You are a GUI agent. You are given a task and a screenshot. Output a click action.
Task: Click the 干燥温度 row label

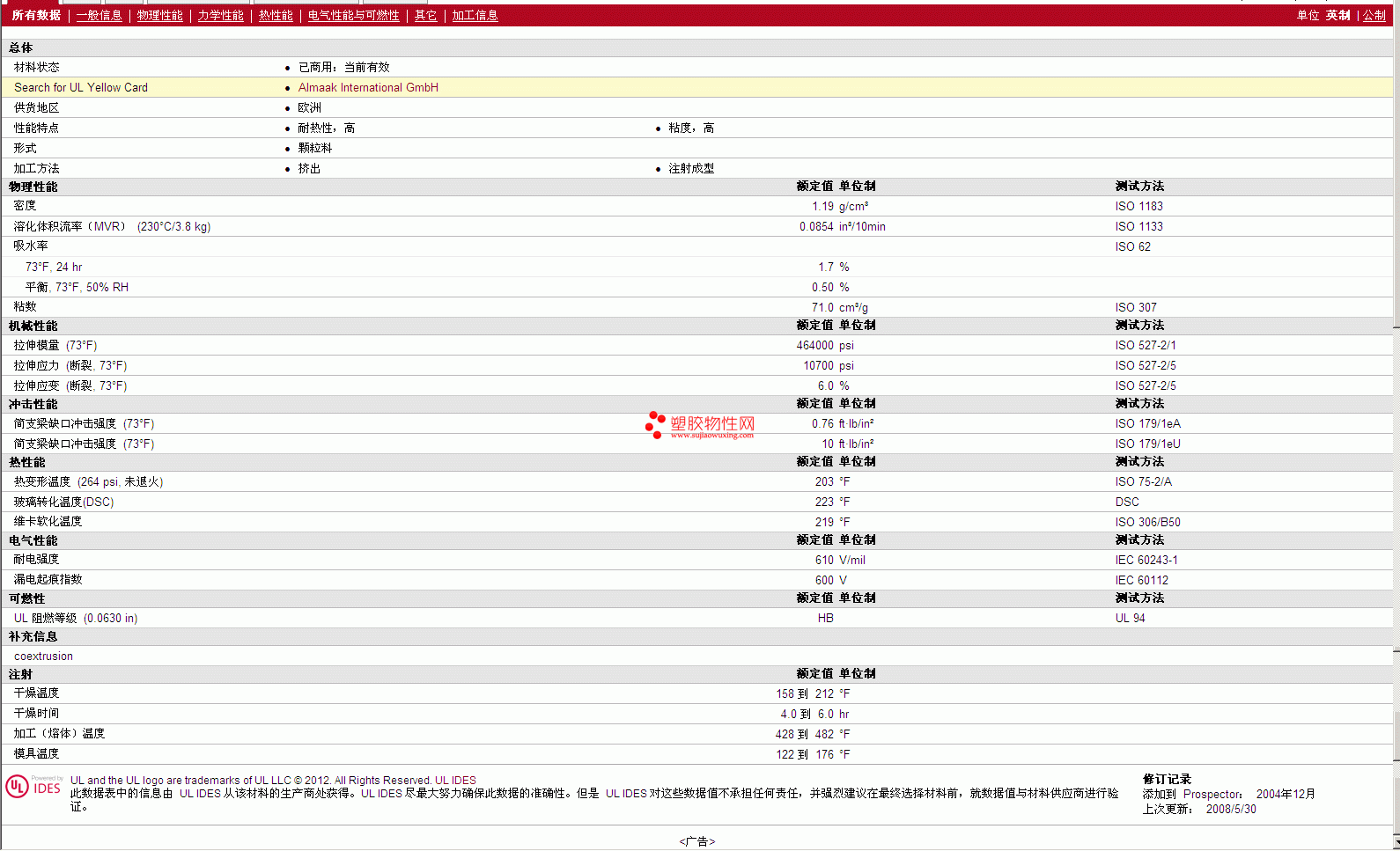(x=36, y=693)
